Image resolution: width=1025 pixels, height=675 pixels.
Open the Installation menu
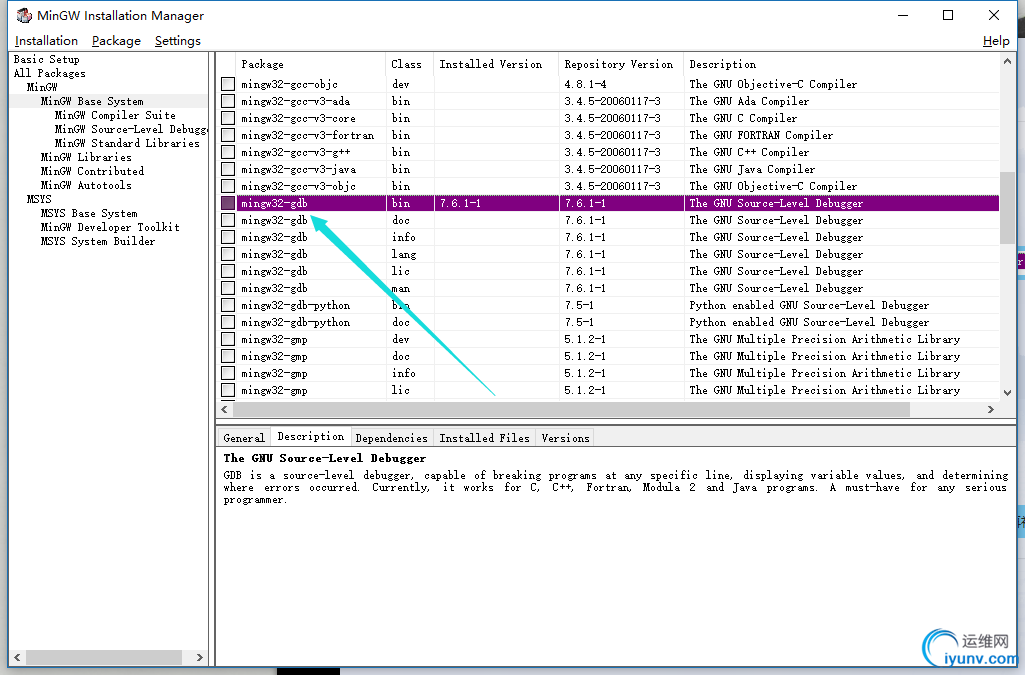(x=46, y=41)
